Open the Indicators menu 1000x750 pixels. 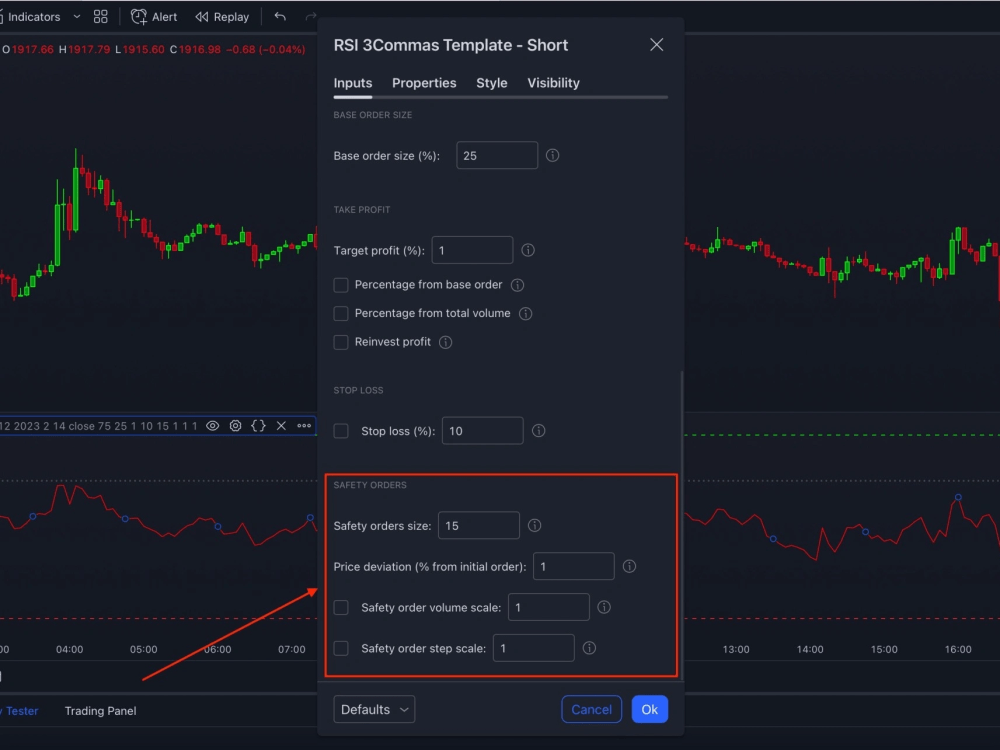coord(29,17)
